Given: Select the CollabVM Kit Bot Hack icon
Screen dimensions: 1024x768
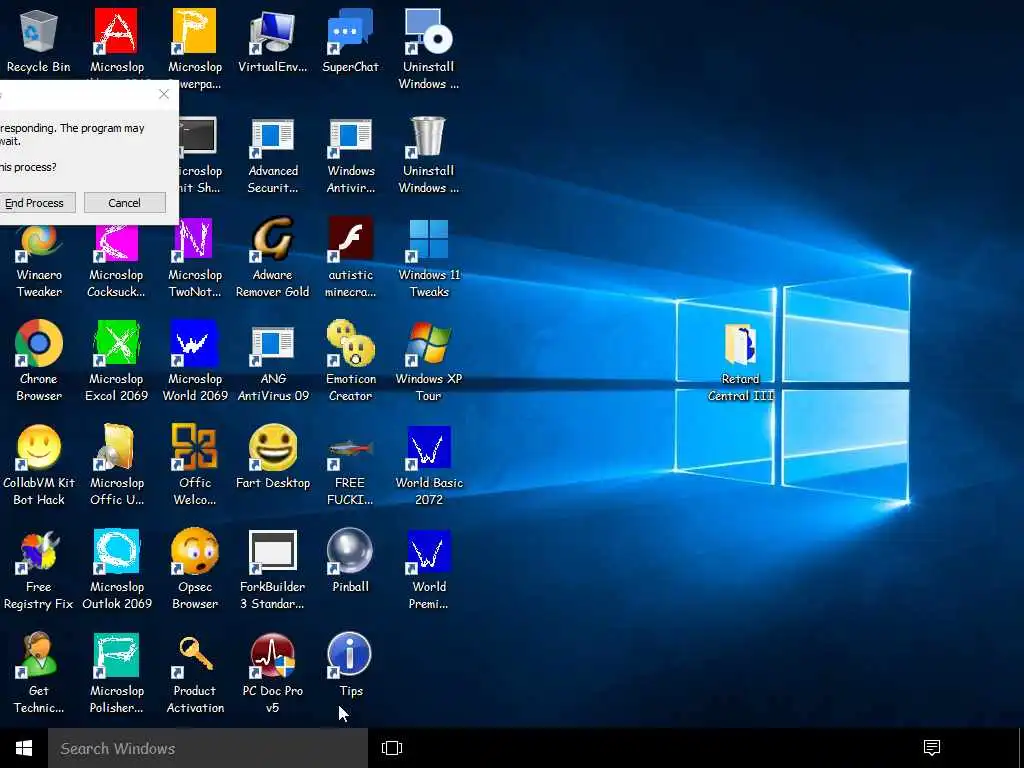Looking at the screenshot, I should 39,447.
